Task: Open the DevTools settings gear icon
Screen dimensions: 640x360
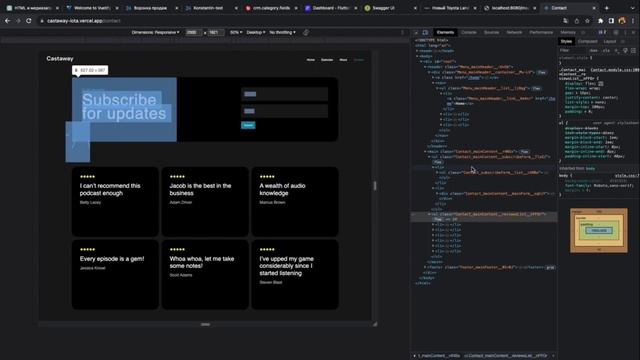Action: tap(616, 32)
